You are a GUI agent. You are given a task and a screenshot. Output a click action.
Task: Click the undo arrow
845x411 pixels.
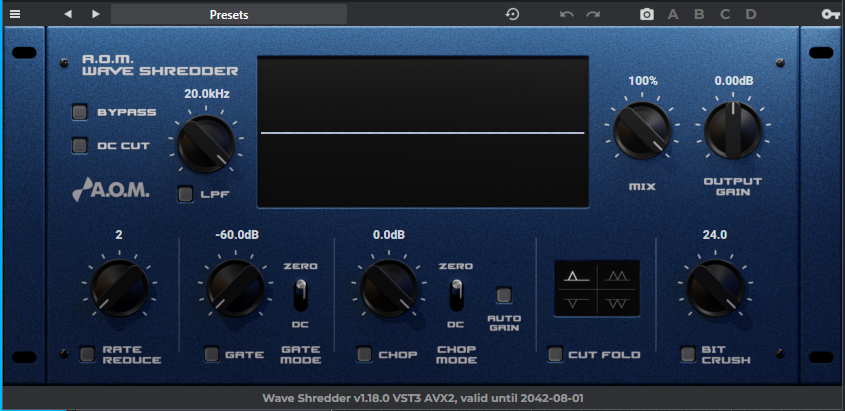(x=566, y=15)
